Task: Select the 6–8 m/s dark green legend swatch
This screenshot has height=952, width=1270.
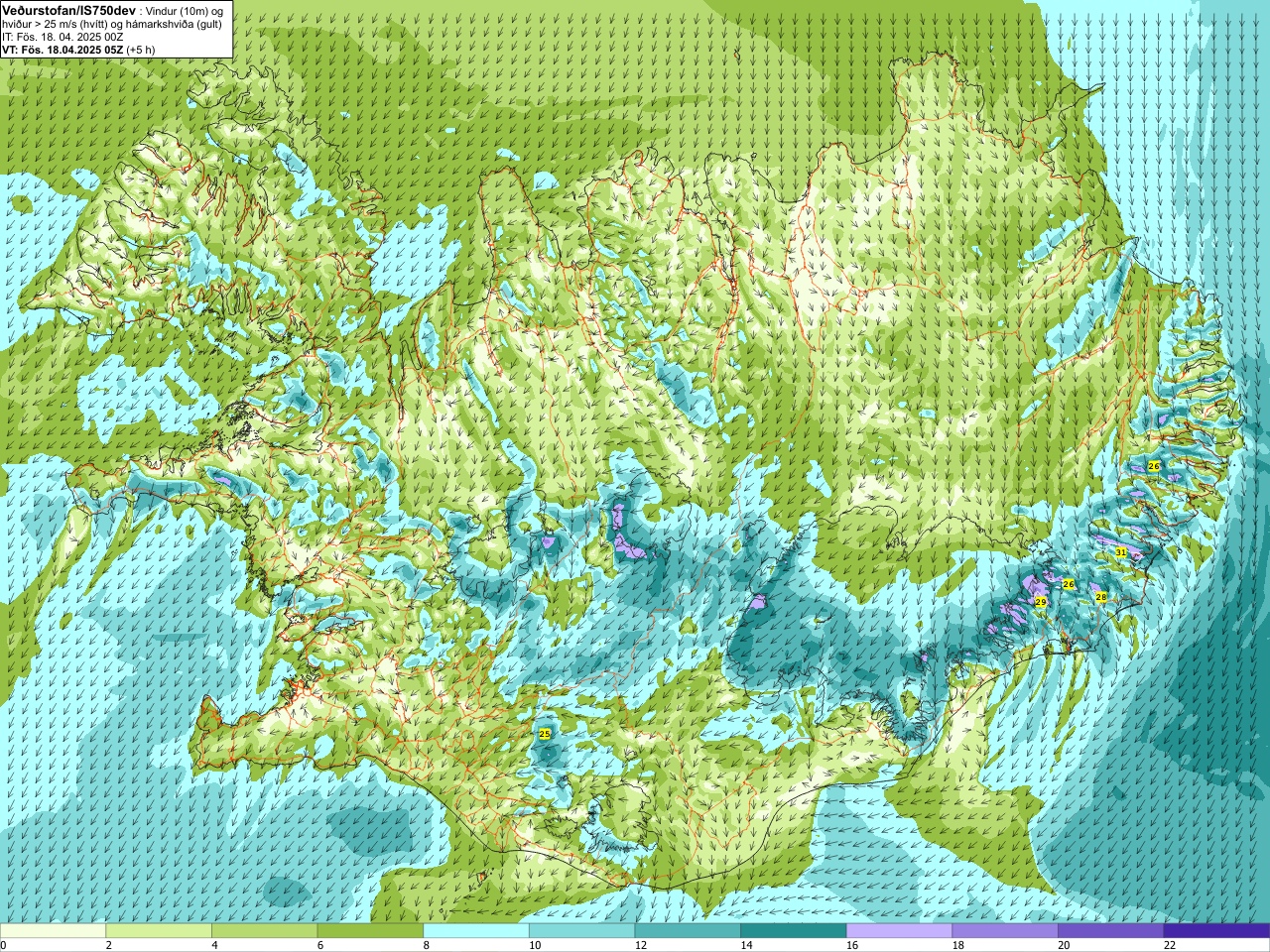Action: (x=370, y=931)
